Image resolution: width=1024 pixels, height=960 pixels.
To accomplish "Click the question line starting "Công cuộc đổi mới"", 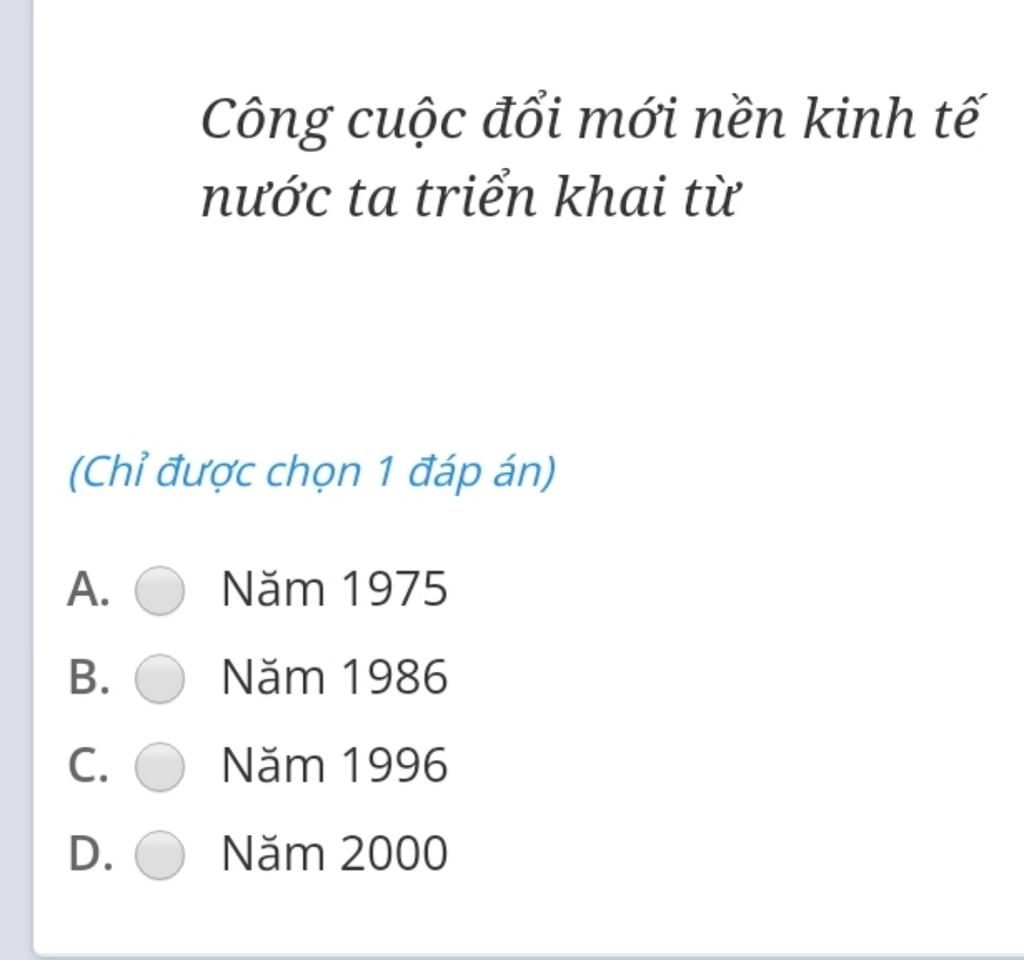I will pos(588,122).
